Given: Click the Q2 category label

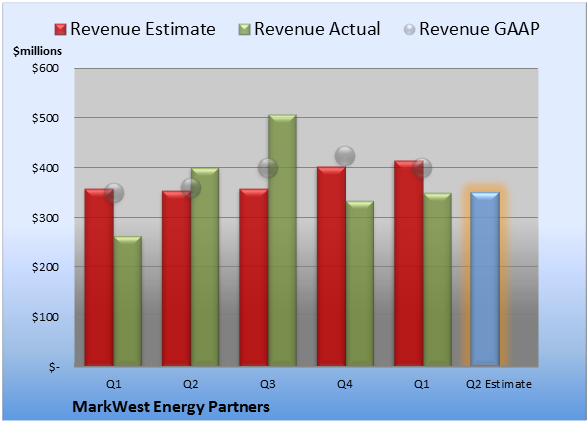Looking at the screenshot, I should pyautogui.click(x=190, y=384).
